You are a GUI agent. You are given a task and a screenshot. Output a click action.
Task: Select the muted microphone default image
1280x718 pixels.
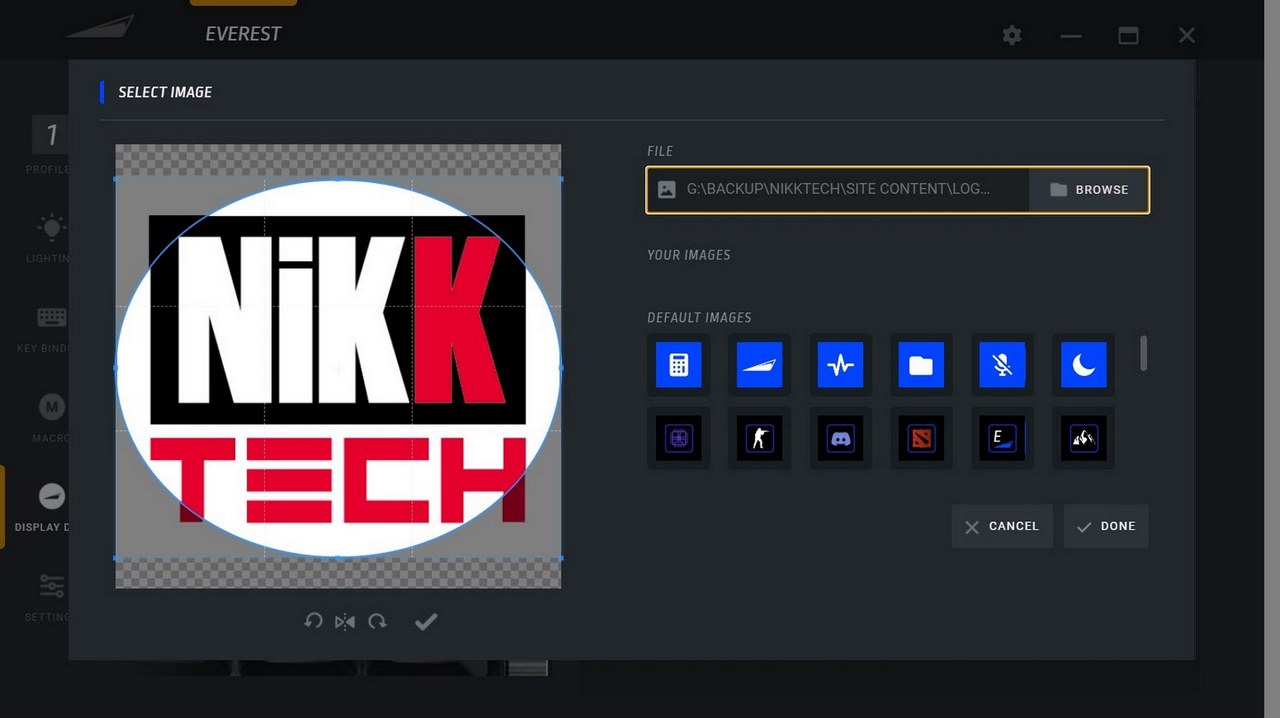coord(1002,365)
